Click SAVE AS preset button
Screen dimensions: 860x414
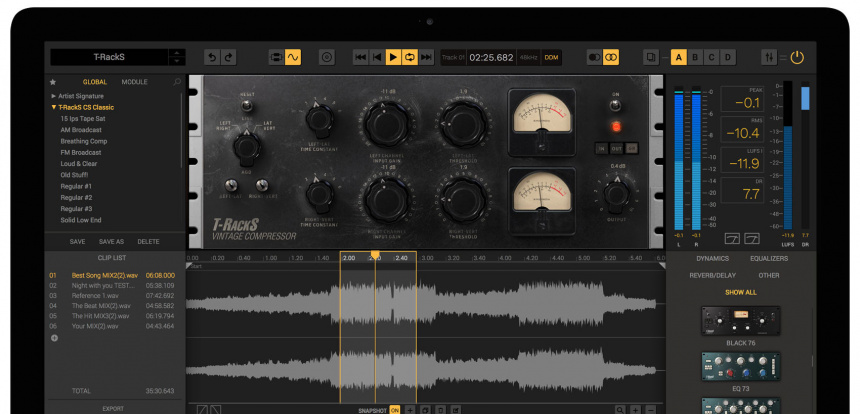(x=111, y=242)
